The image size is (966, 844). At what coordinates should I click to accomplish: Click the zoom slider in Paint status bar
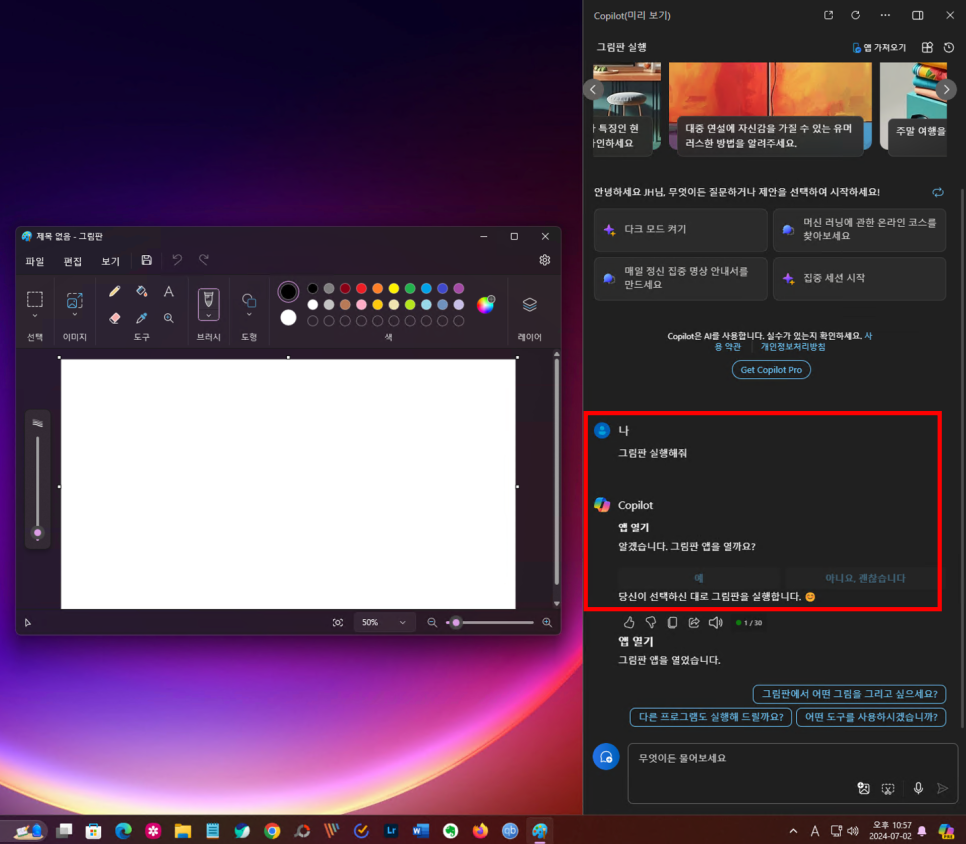click(x=490, y=623)
